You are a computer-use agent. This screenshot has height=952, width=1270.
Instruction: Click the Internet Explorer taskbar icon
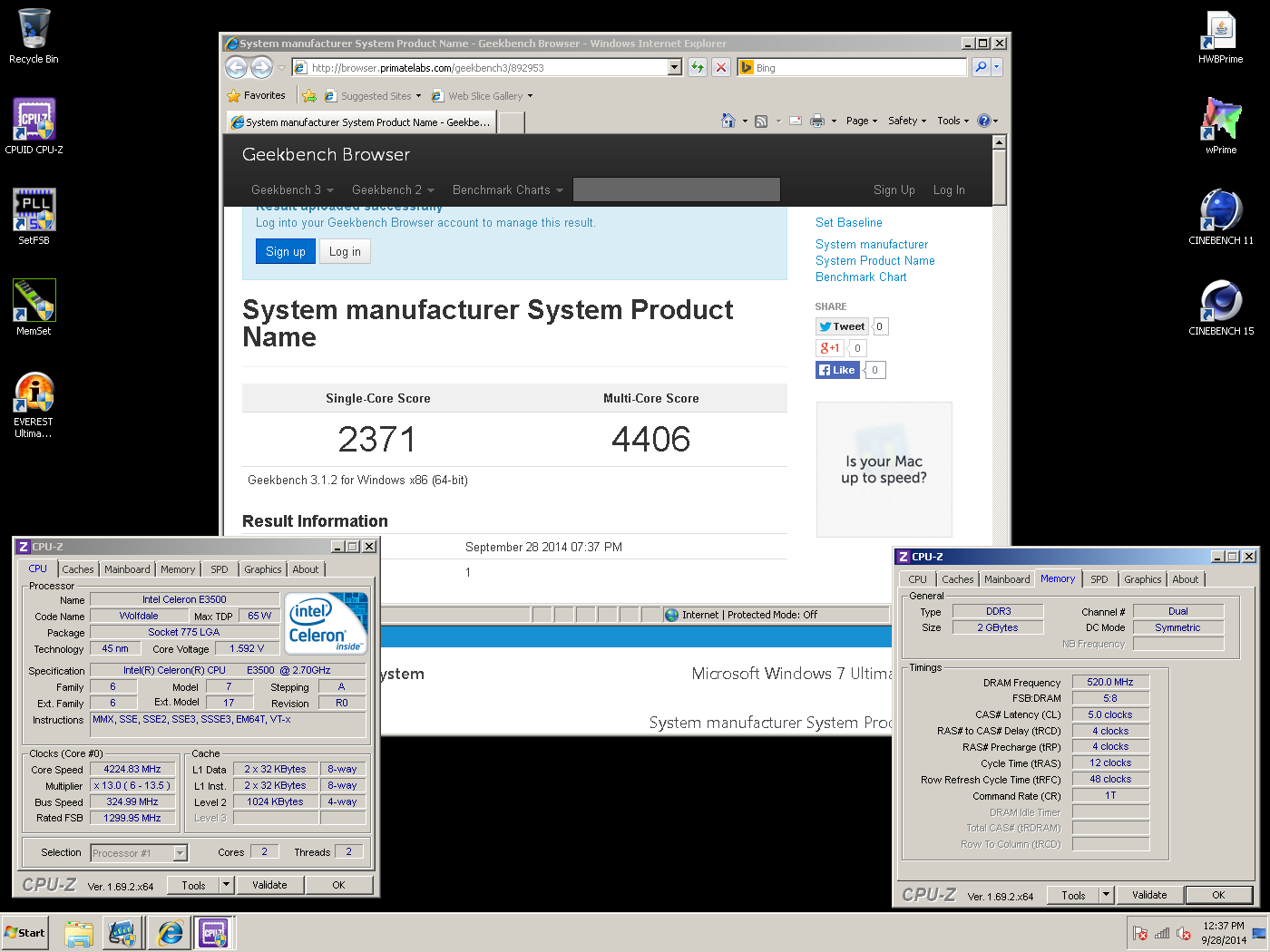click(170, 933)
